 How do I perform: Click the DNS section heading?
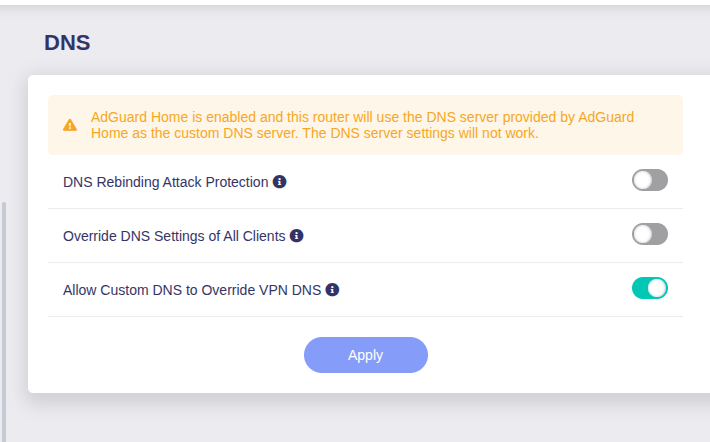pyautogui.click(x=67, y=43)
